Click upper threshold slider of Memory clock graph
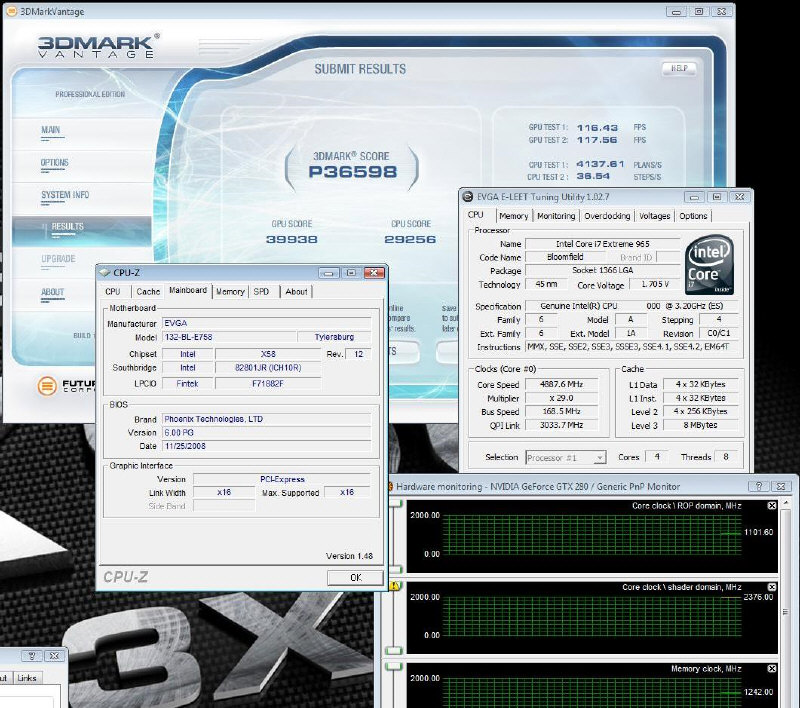This screenshot has height=708, width=800. coord(393,666)
